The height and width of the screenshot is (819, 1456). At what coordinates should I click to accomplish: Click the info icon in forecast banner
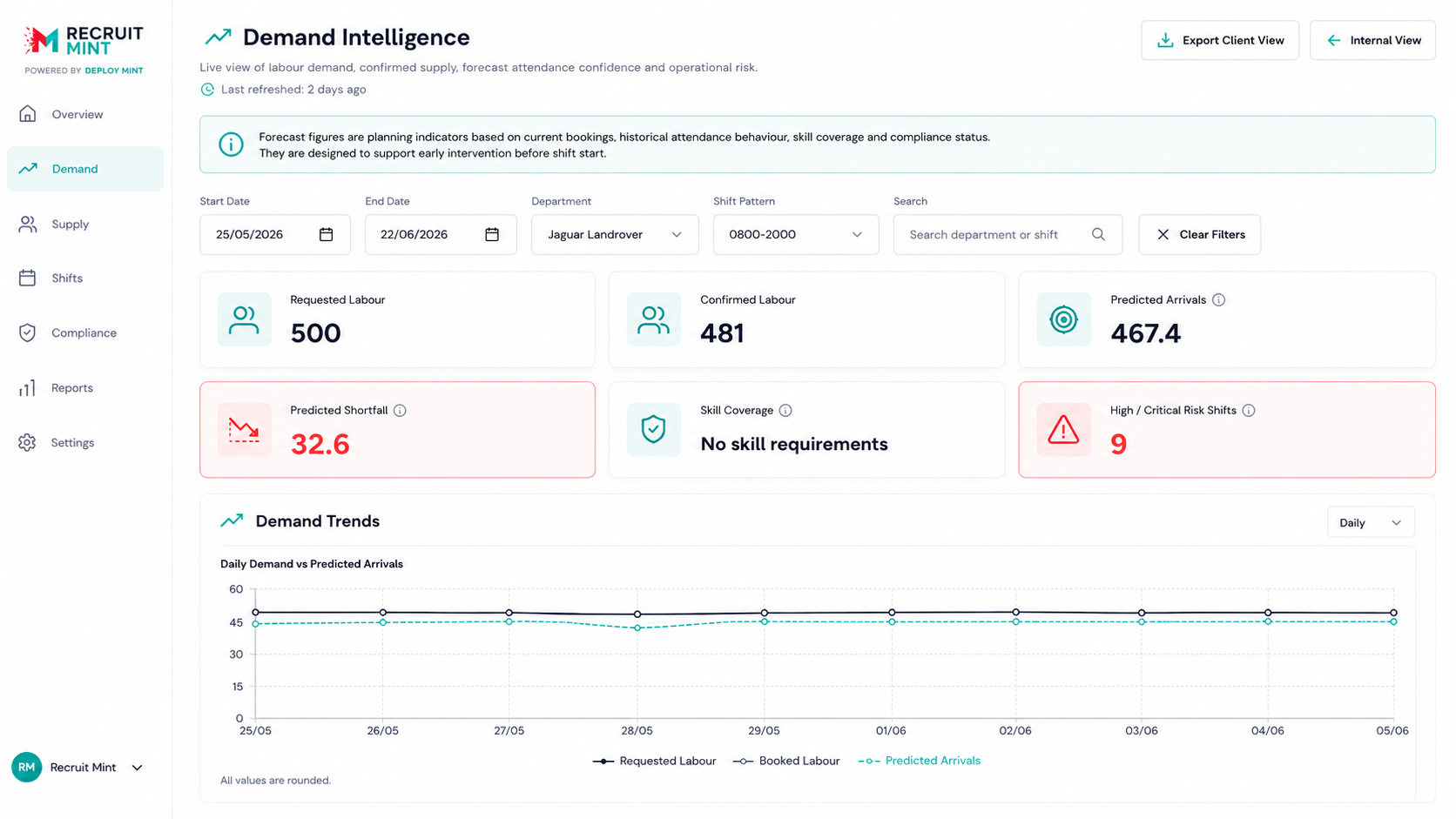pyautogui.click(x=231, y=144)
